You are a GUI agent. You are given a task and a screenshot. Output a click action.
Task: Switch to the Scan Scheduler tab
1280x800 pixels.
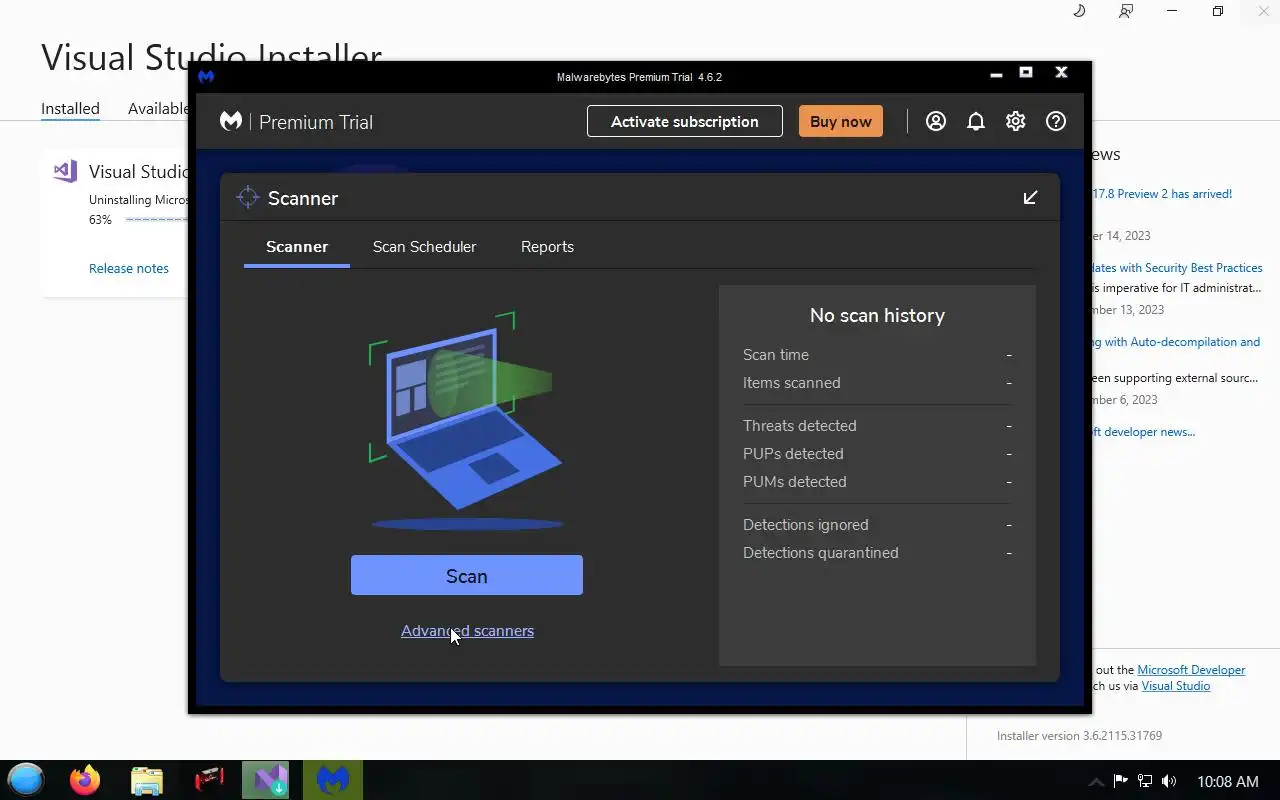coord(424,246)
